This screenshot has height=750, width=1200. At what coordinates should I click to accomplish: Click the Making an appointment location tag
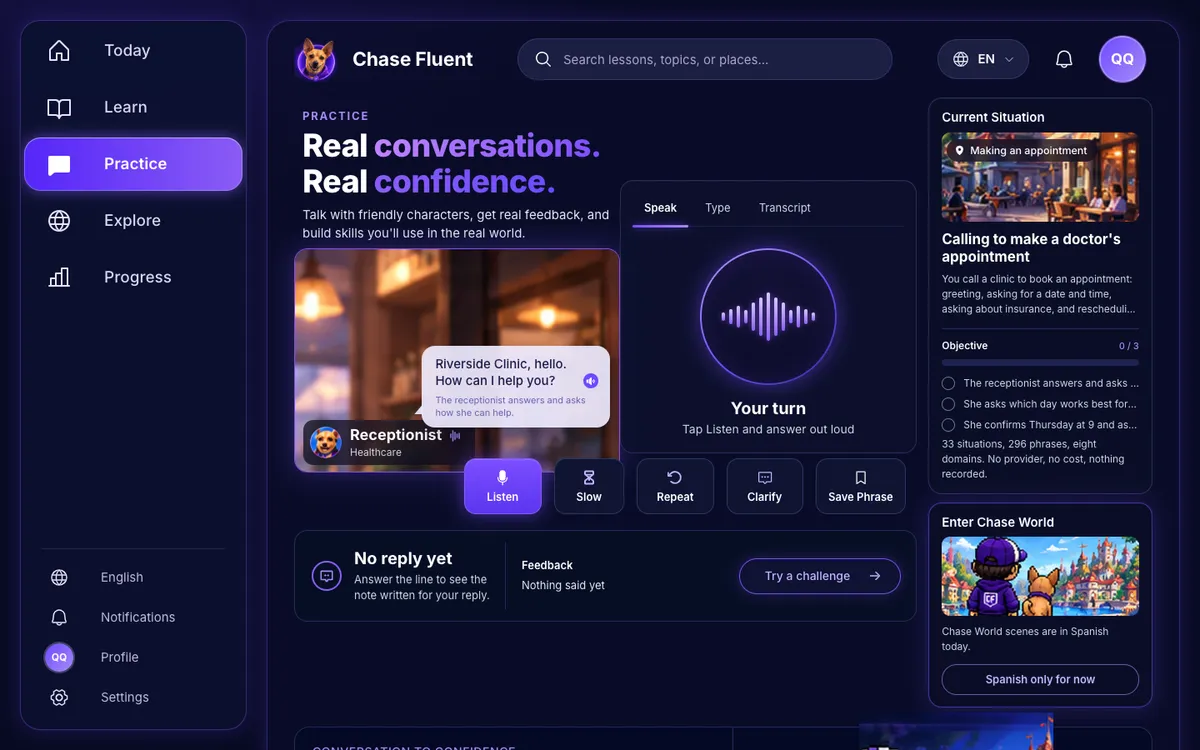point(1020,151)
